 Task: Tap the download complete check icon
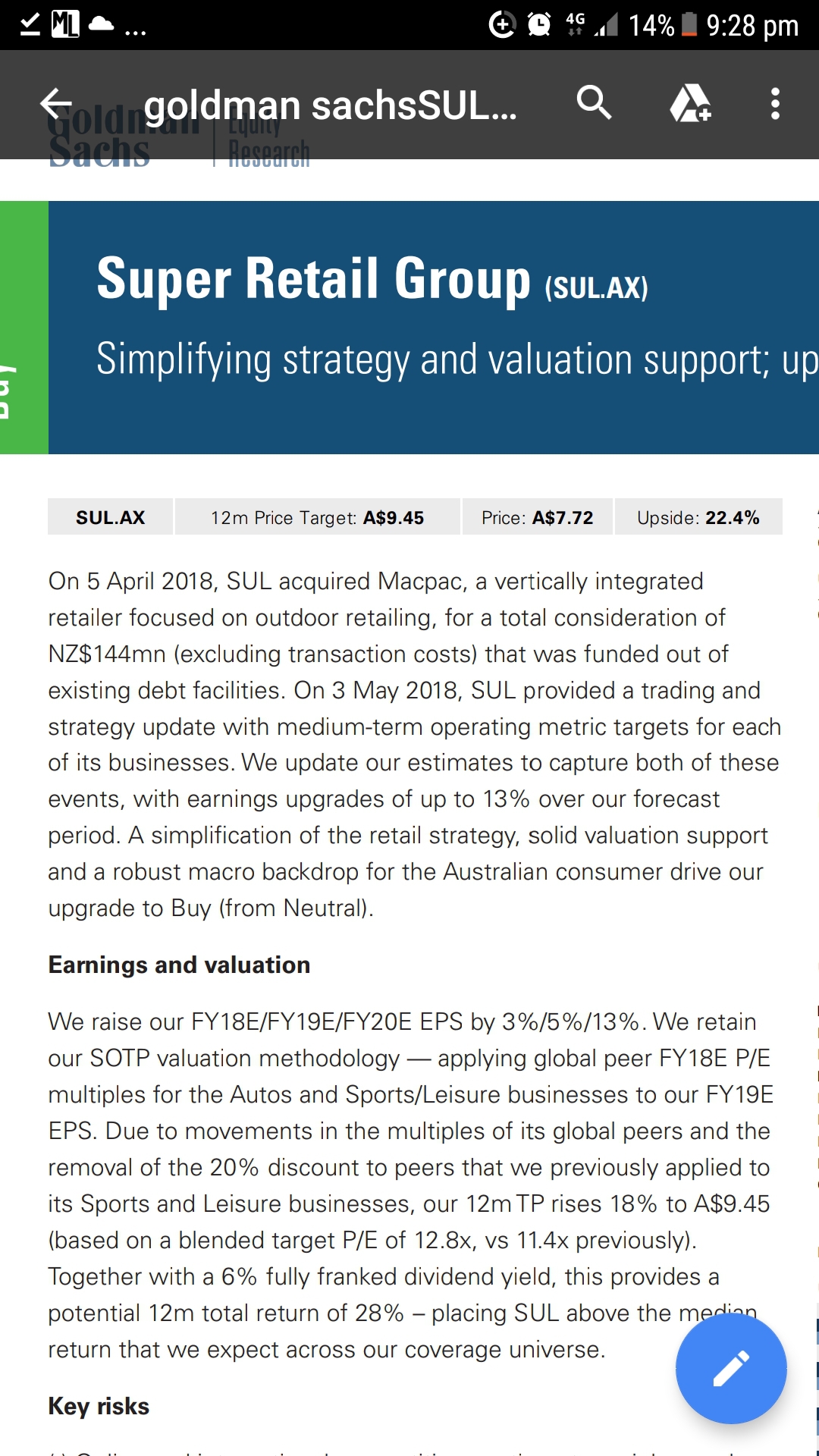click(30, 24)
